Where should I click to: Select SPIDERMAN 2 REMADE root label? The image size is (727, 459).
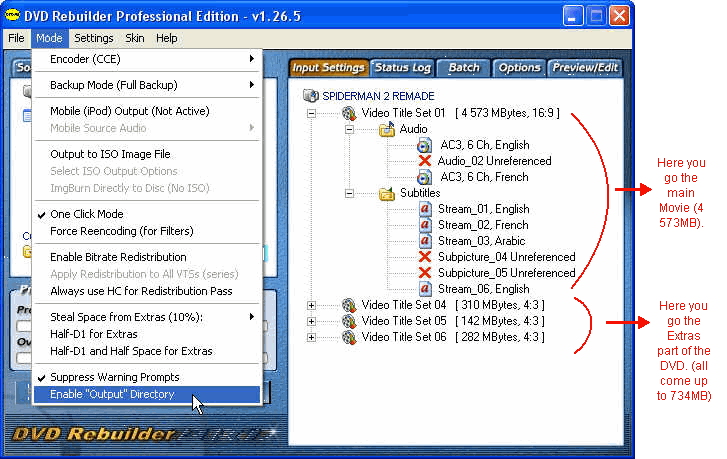pyautogui.click(x=378, y=96)
